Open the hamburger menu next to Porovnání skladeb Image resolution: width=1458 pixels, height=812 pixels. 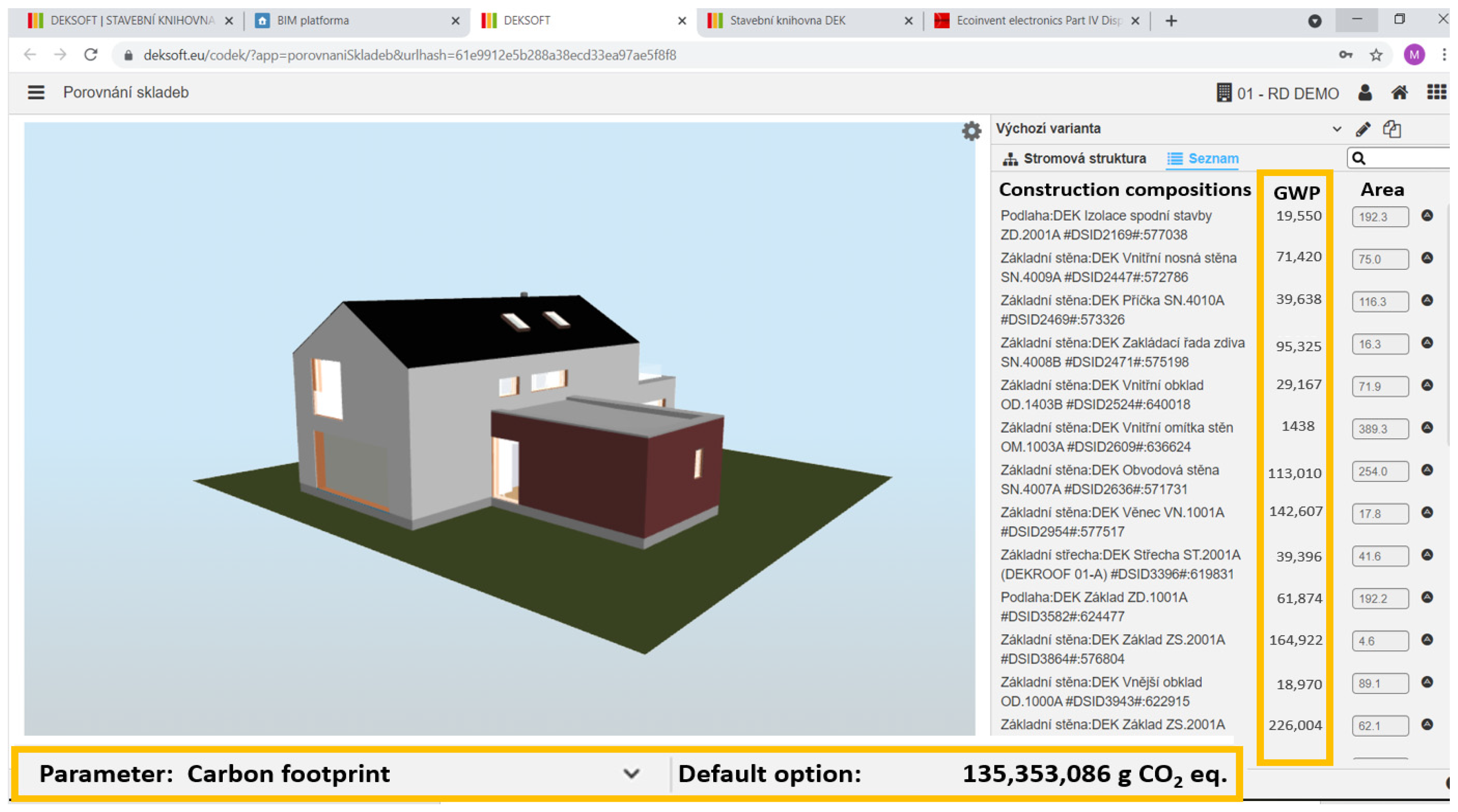coord(36,92)
